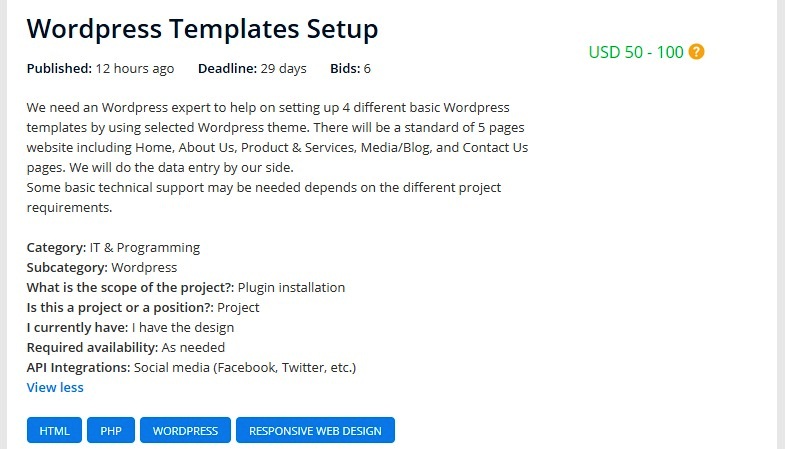Click the I have the design line
This screenshot has height=449, width=785.
[130, 327]
